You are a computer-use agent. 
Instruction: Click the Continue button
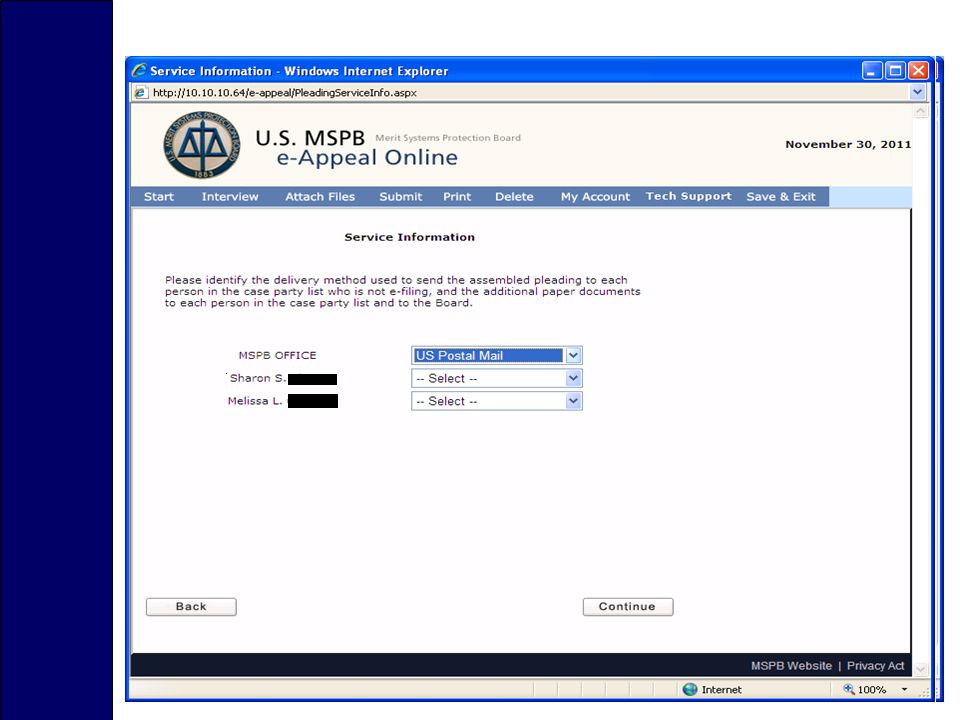click(628, 607)
